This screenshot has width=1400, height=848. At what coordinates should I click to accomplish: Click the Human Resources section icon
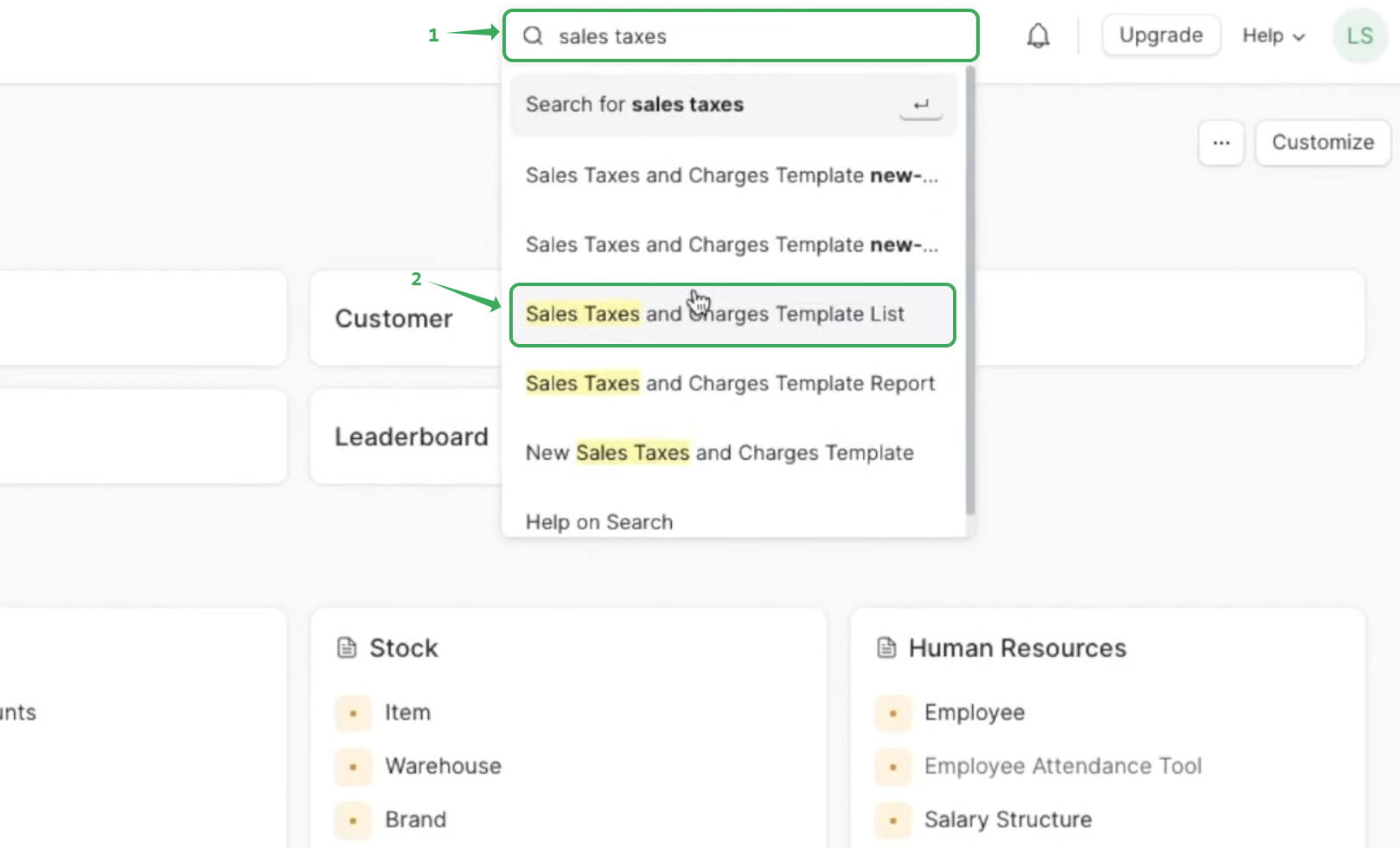(886, 647)
